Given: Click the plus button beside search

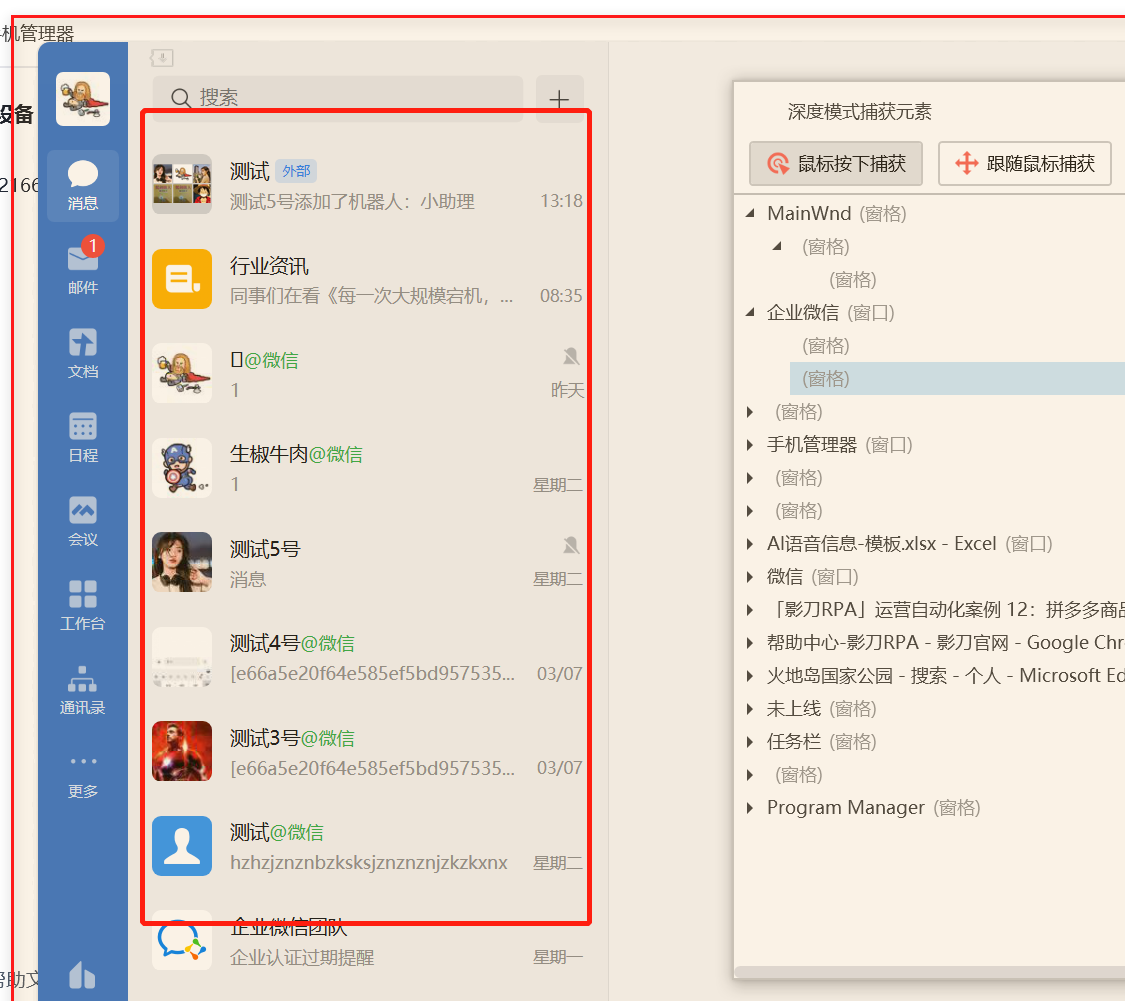Looking at the screenshot, I should tap(560, 99).
